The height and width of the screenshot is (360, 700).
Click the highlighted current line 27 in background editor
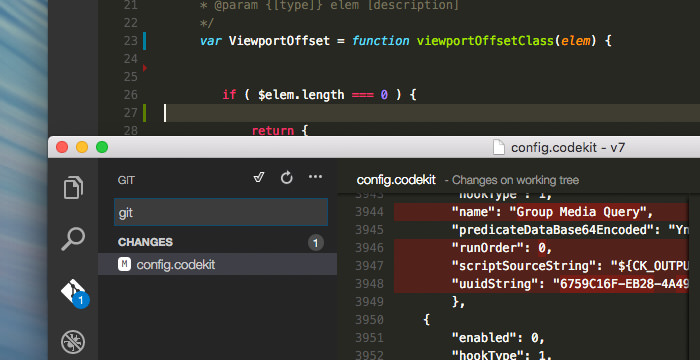431,113
